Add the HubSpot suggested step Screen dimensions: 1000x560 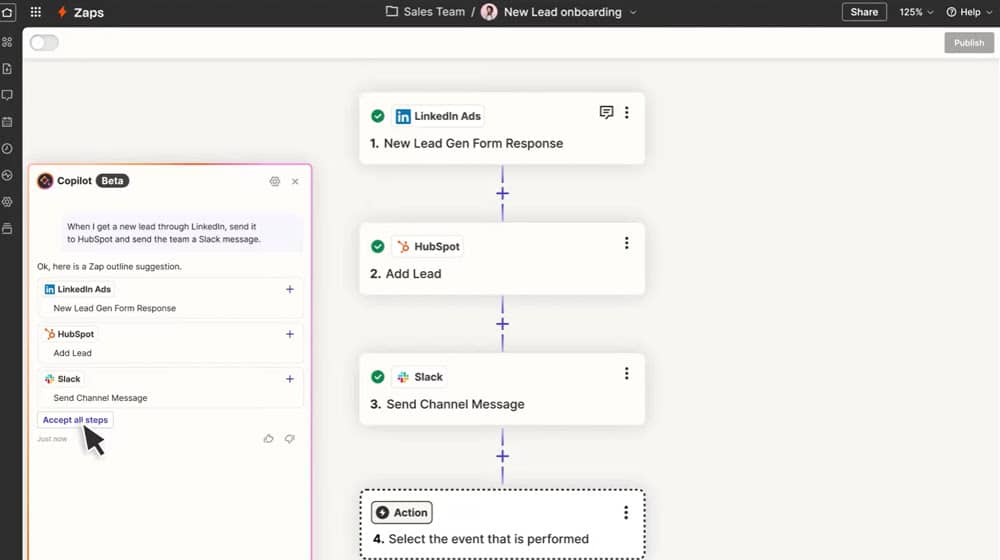tap(290, 334)
